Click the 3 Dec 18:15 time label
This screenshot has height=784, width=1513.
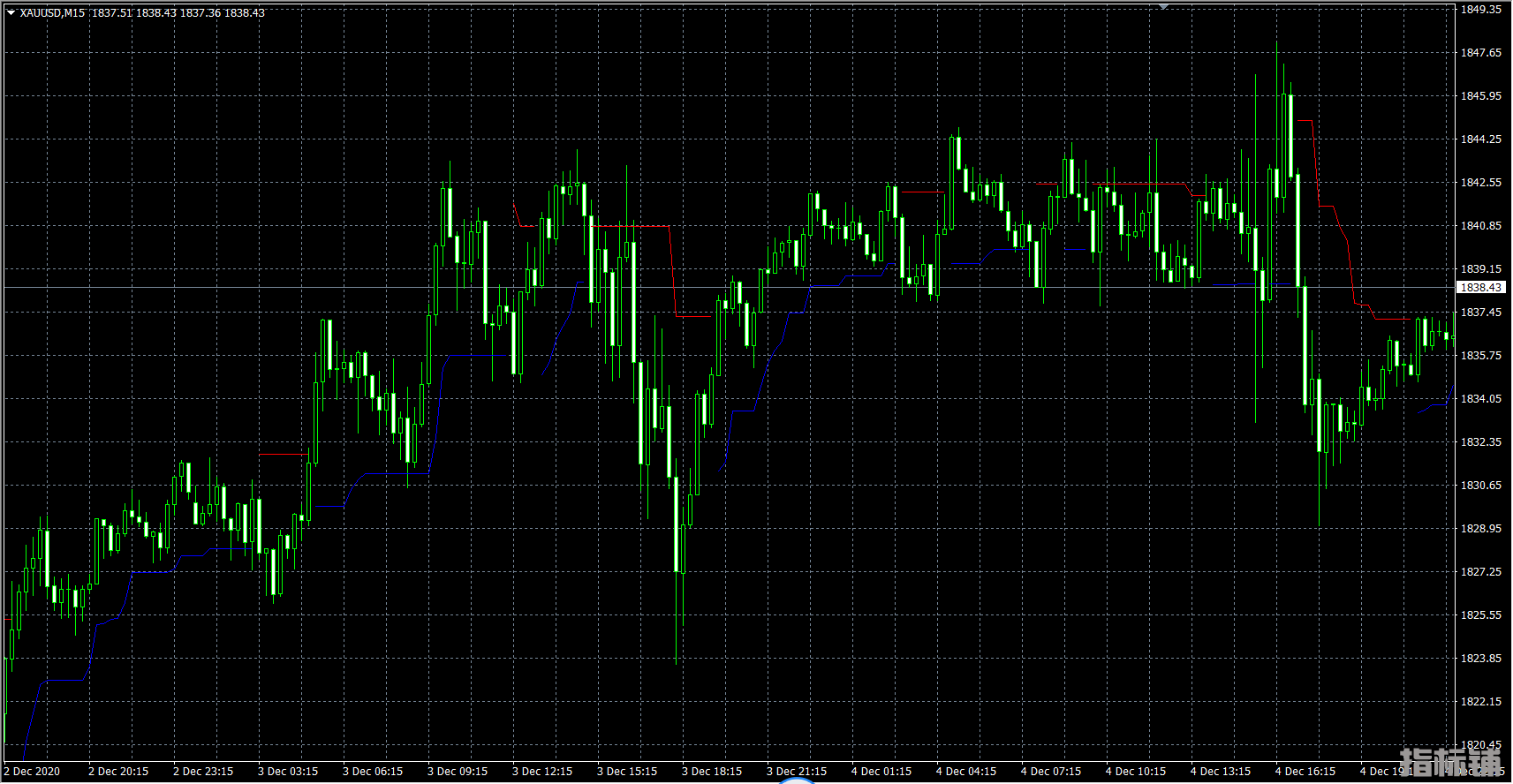pos(712,772)
